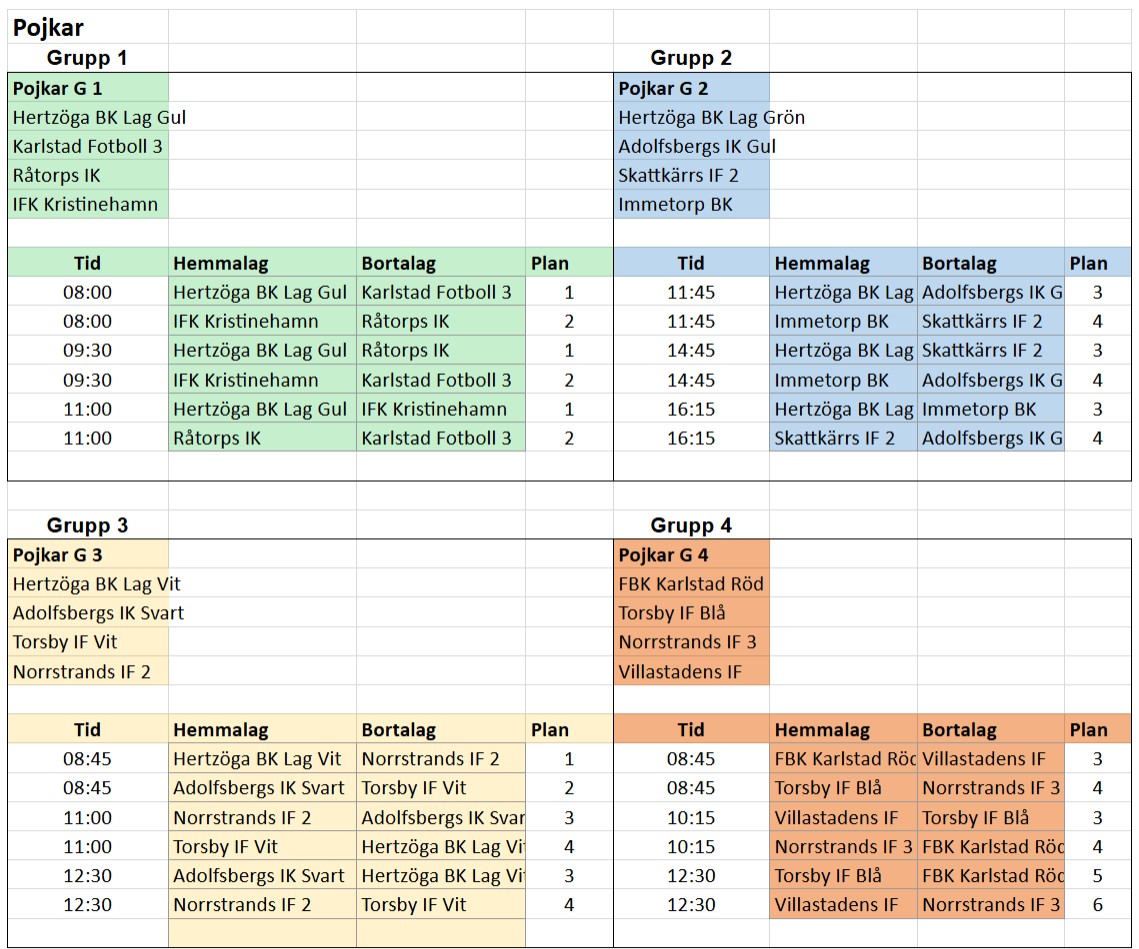Select home team "Råtorps IK" in 11:00 match
1139x949 pixels.
(x=217, y=438)
